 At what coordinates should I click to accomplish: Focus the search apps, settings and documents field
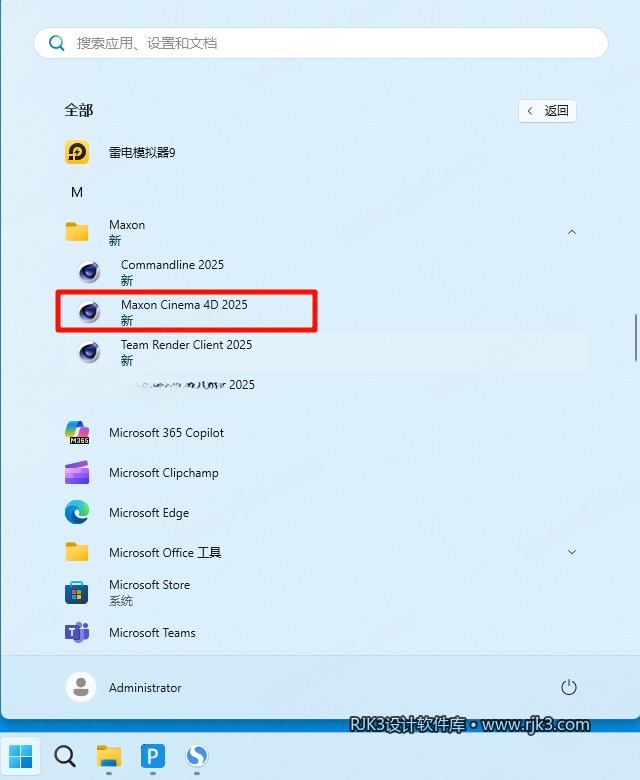(321, 43)
